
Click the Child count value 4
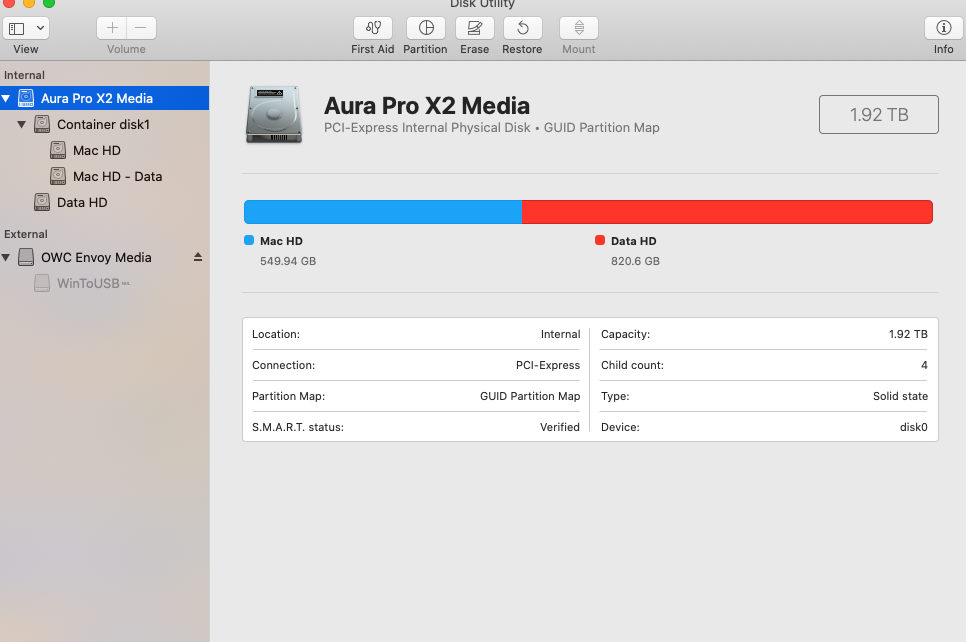924,365
